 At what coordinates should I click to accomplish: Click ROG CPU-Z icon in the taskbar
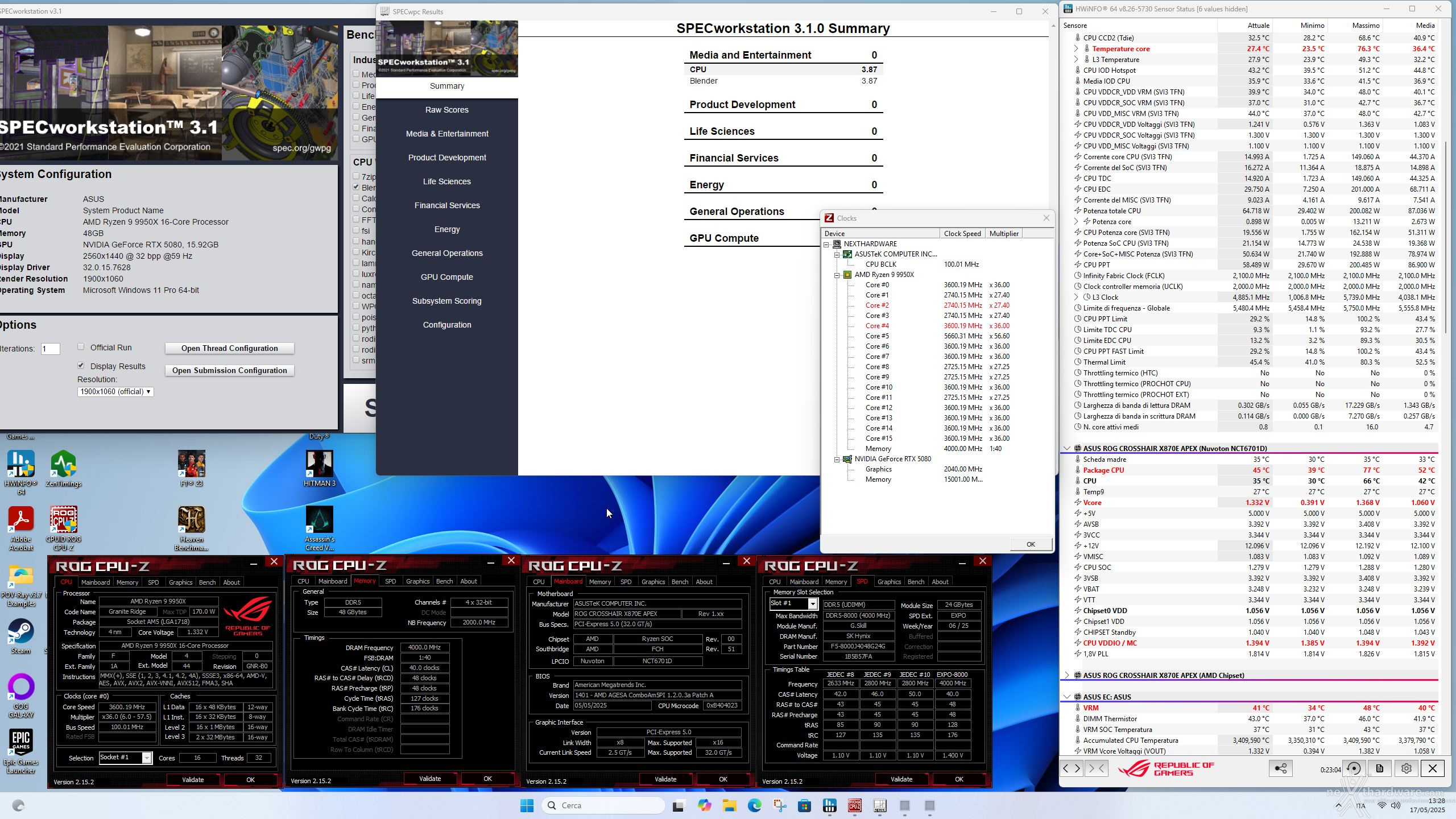(854, 805)
